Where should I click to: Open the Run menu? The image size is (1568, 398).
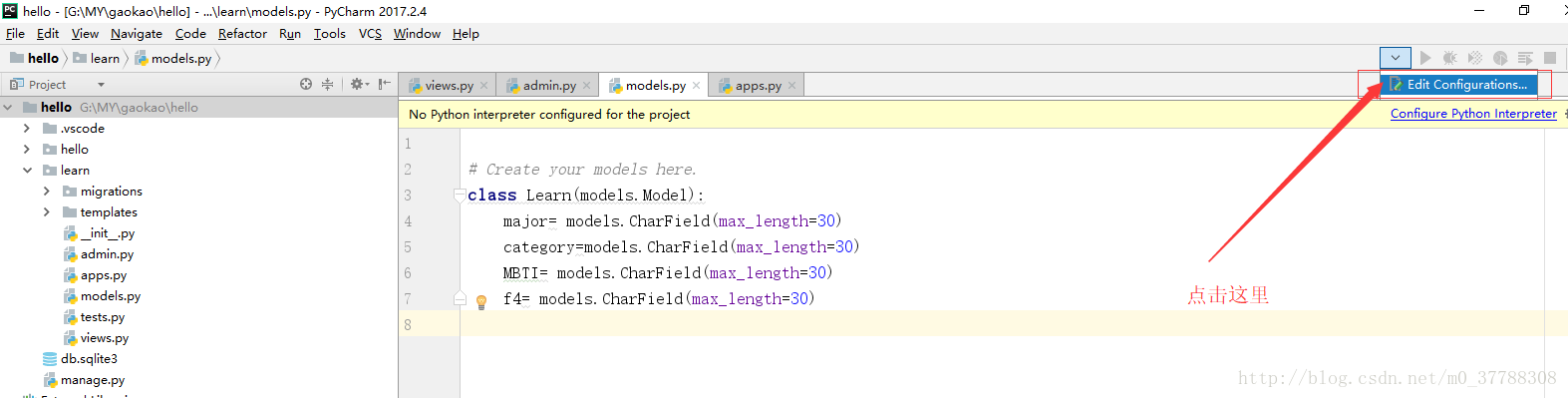pyautogui.click(x=290, y=33)
